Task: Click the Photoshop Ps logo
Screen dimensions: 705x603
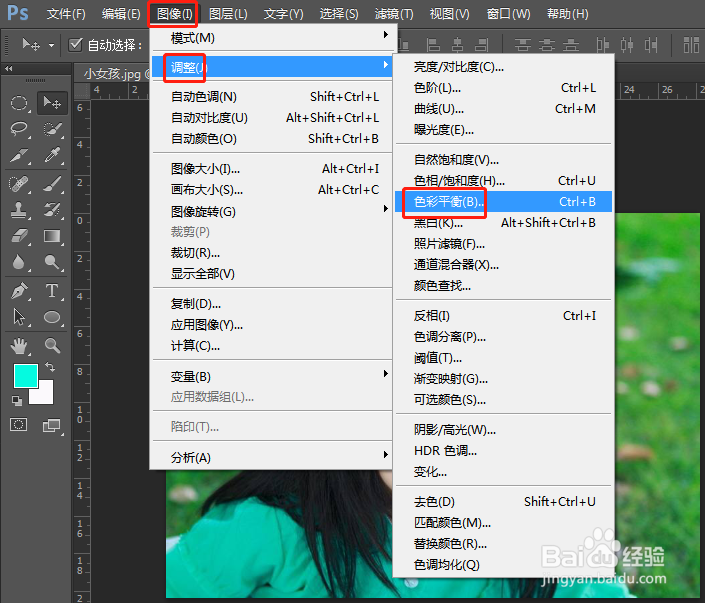Action: click(x=18, y=13)
